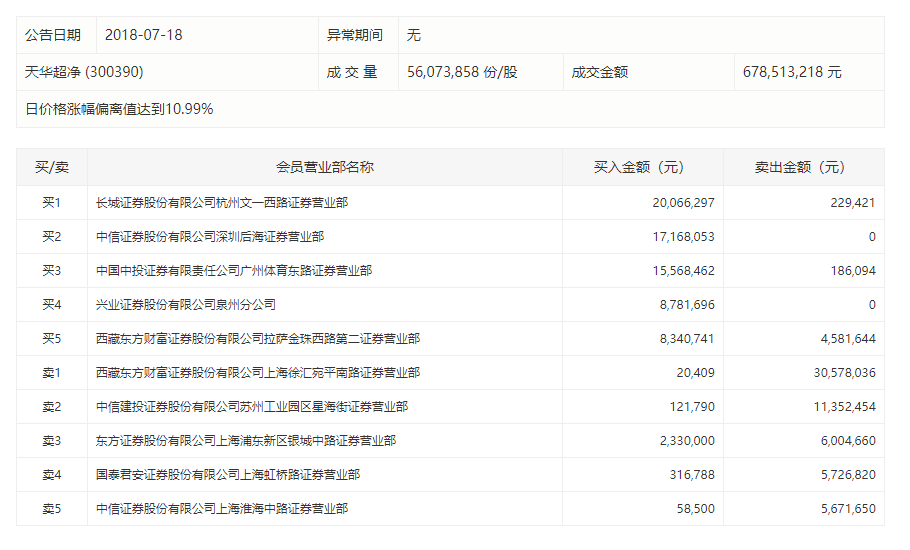Click the 成交金额 value 678,513,218 元
The image size is (910, 550).
[792, 72]
